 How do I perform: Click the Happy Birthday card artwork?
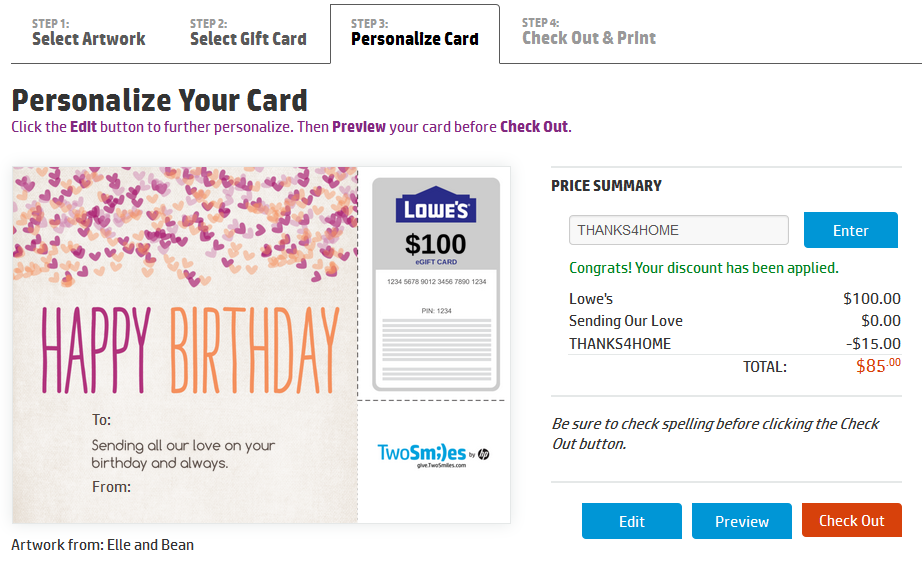point(185,345)
